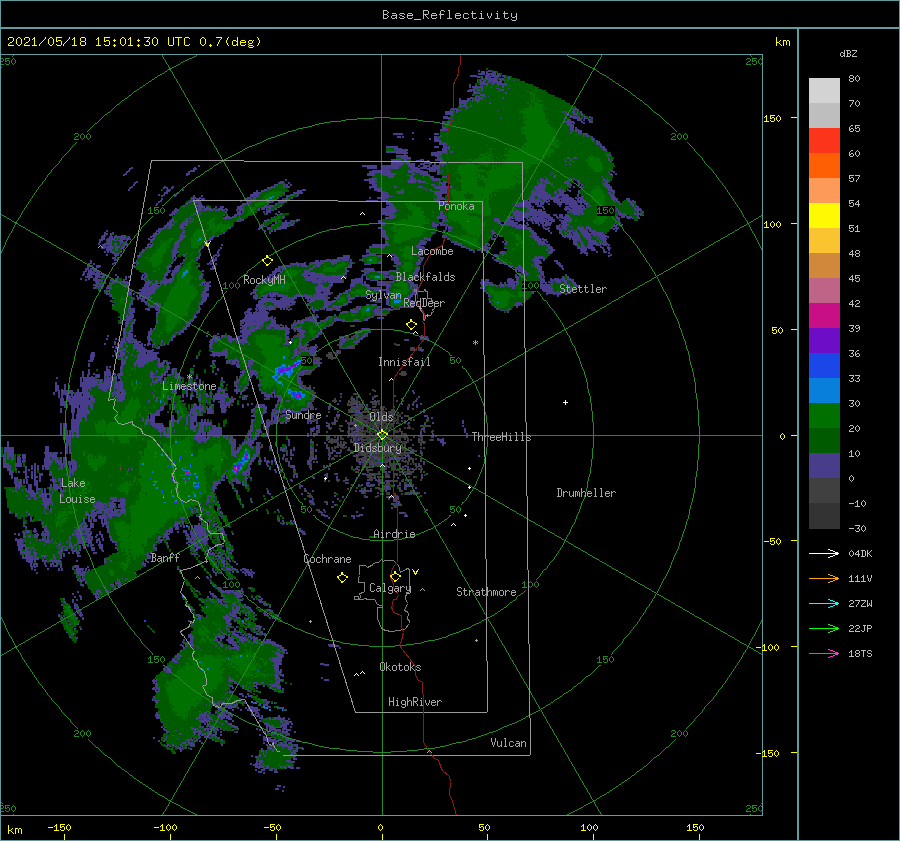Click the yellow diamond marker near Cochrane
The width and height of the screenshot is (900, 841).
pyautogui.click(x=342, y=578)
